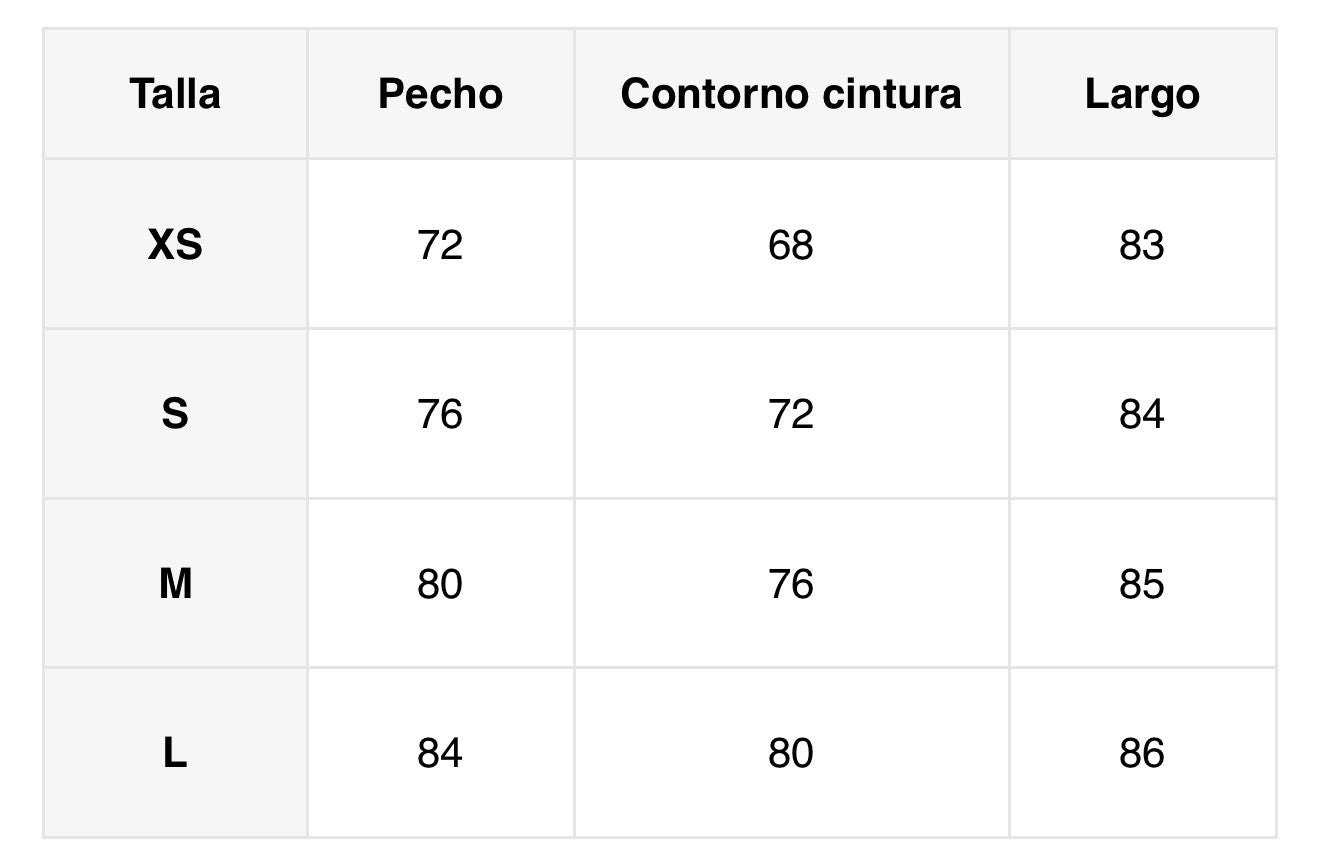Click the Pecho value for size XS

[440, 244]
